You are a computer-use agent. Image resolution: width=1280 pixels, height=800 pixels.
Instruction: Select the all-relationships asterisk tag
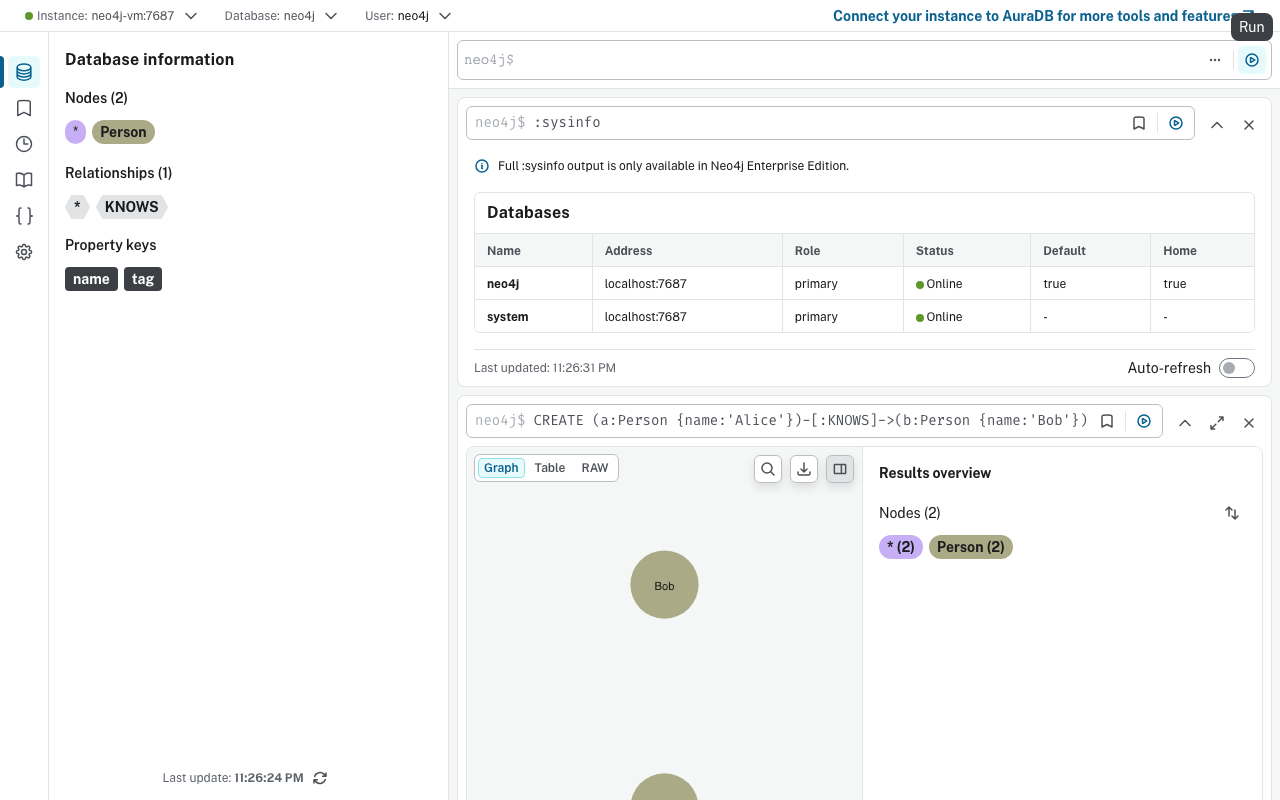[x=77, y=207]
